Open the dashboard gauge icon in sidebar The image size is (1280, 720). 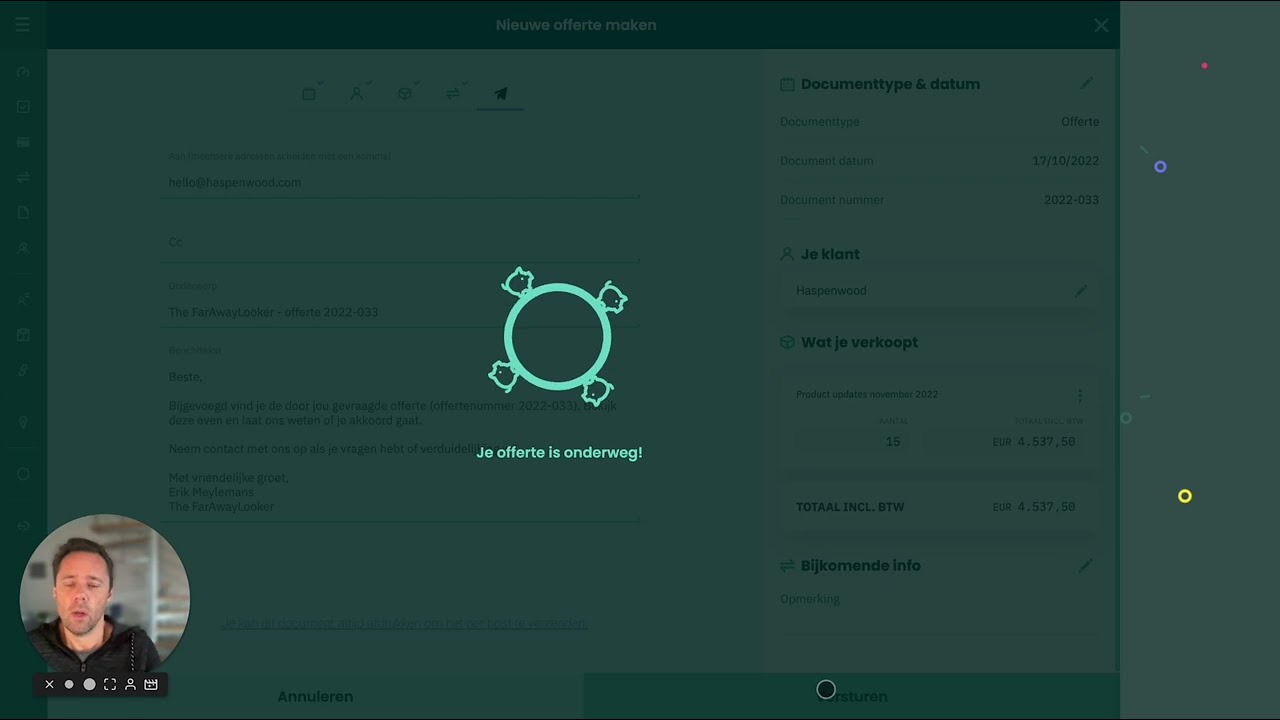[x=23, y=72]
